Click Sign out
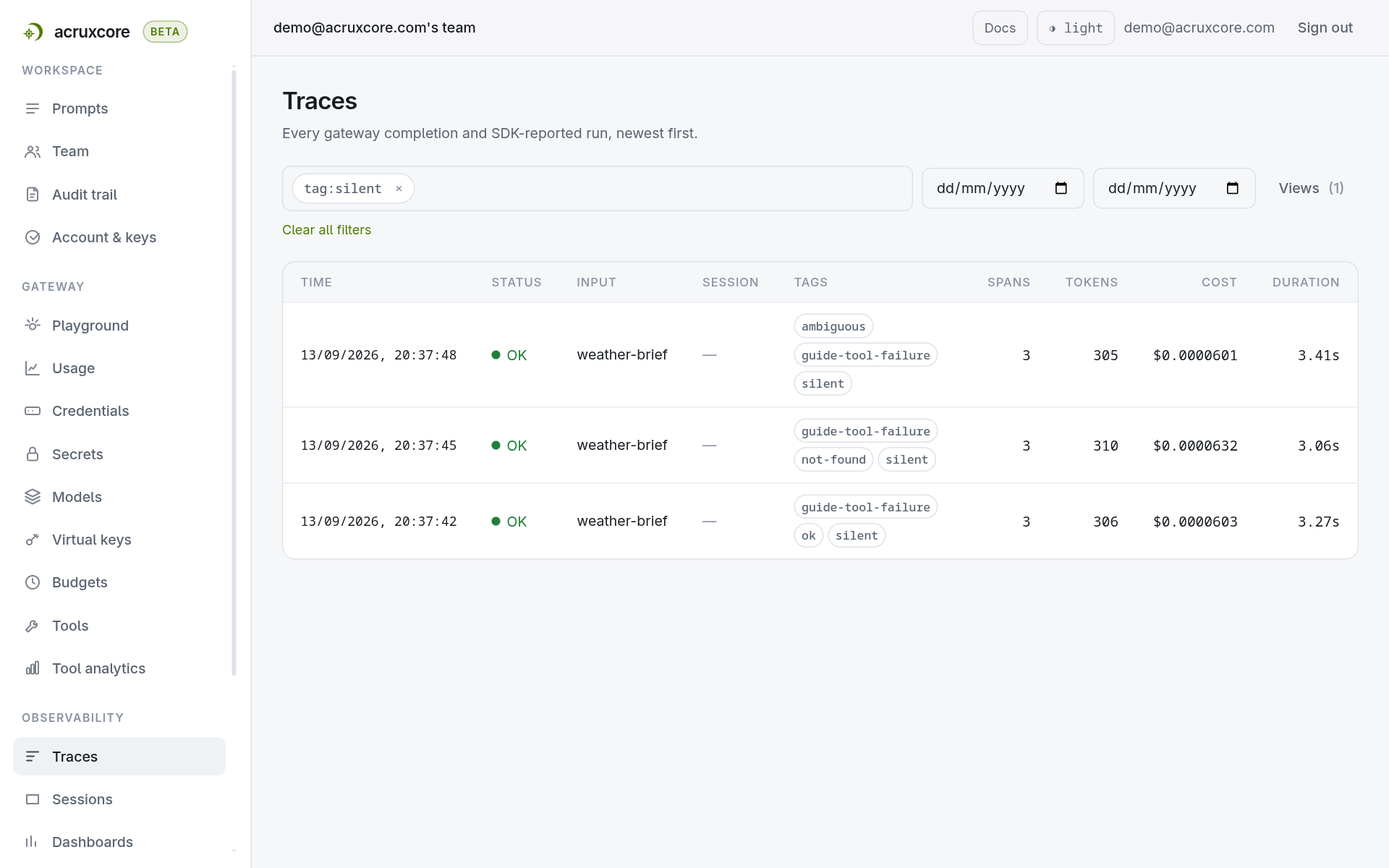Image resolution: width=1389 pixels, height=868 pixels. (x=1325, y=28)
